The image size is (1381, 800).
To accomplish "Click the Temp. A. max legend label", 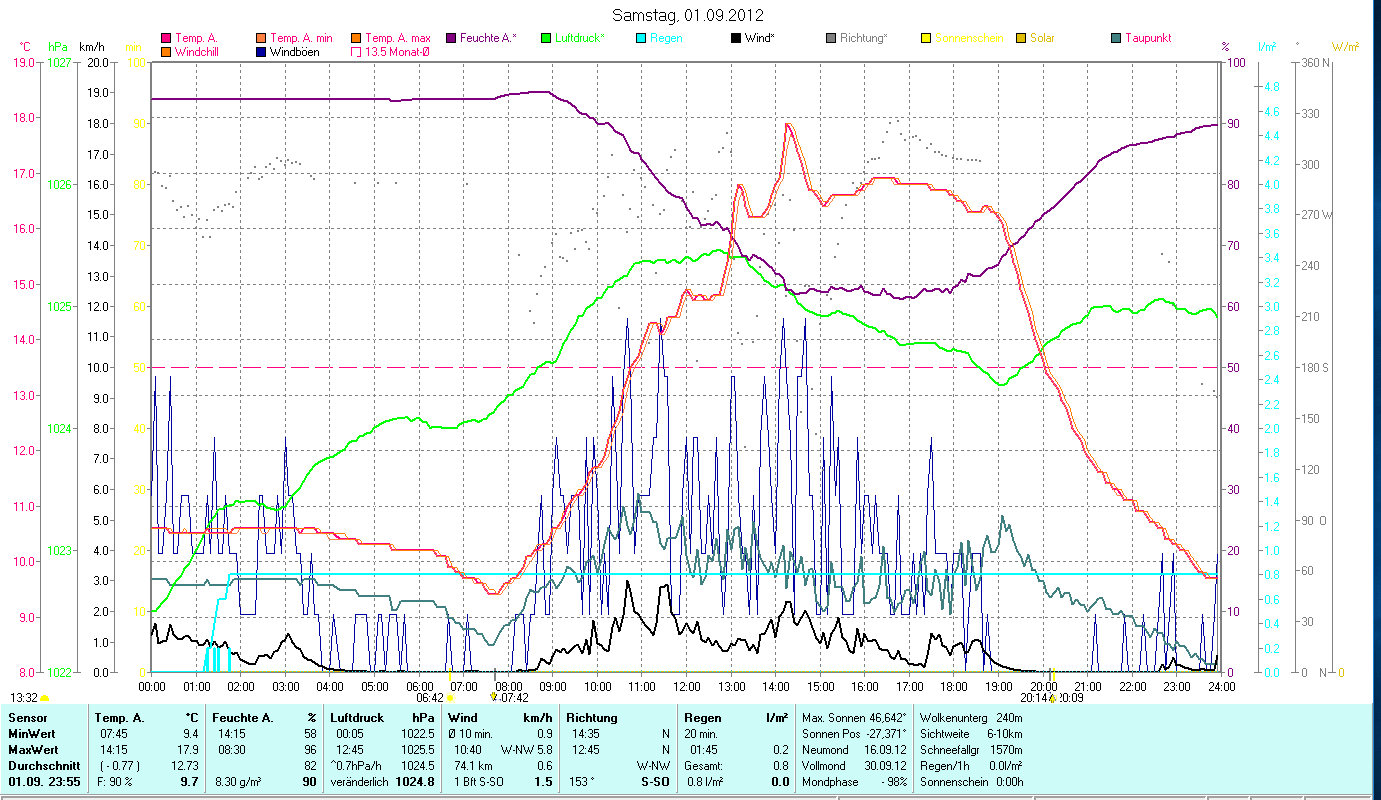I will [x=398, y=38].
